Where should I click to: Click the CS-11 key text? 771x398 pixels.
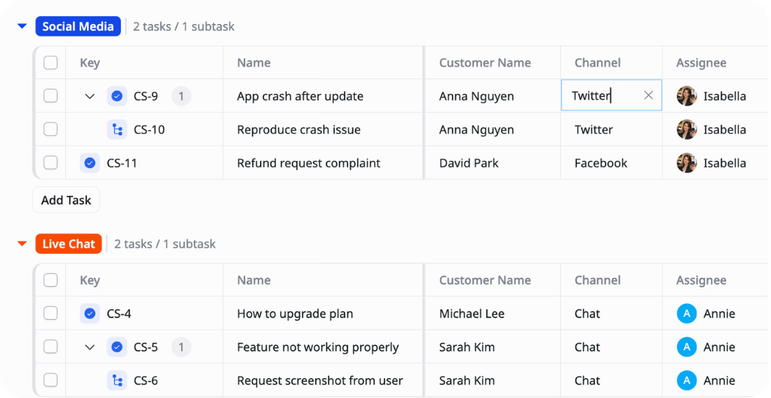[x=121, y=163]
